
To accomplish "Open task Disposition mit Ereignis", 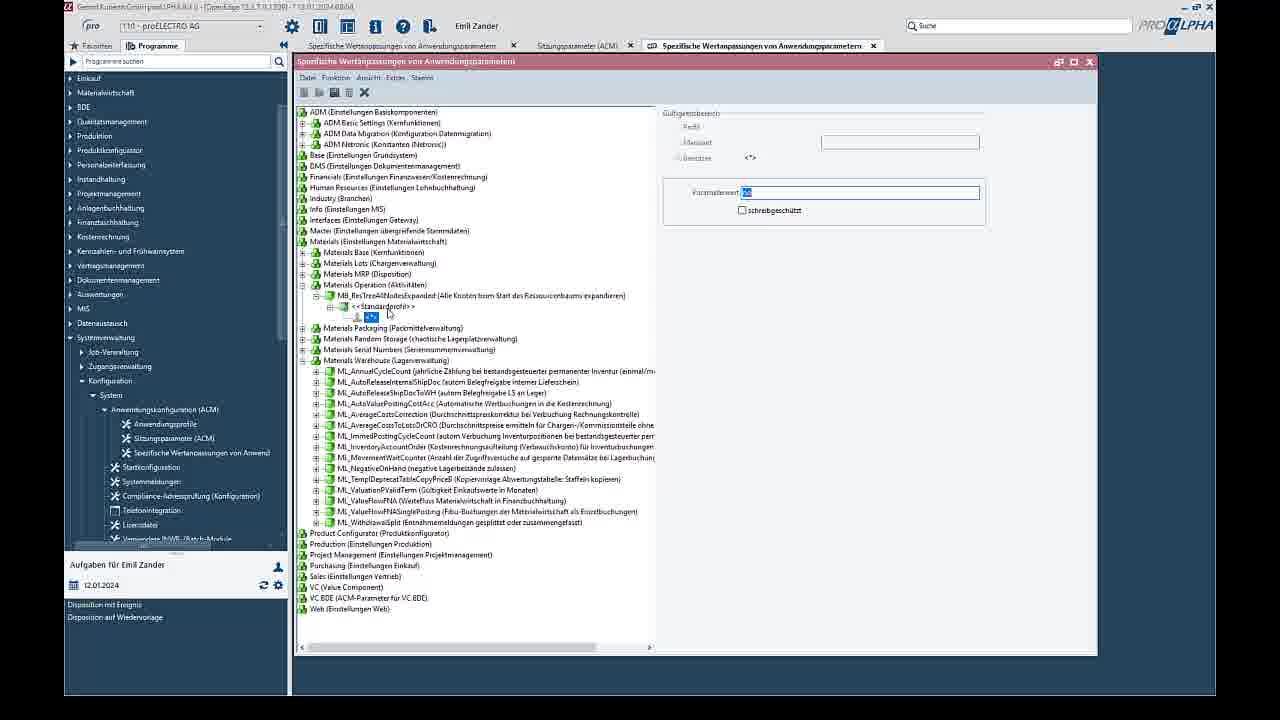I will [104, 605].
